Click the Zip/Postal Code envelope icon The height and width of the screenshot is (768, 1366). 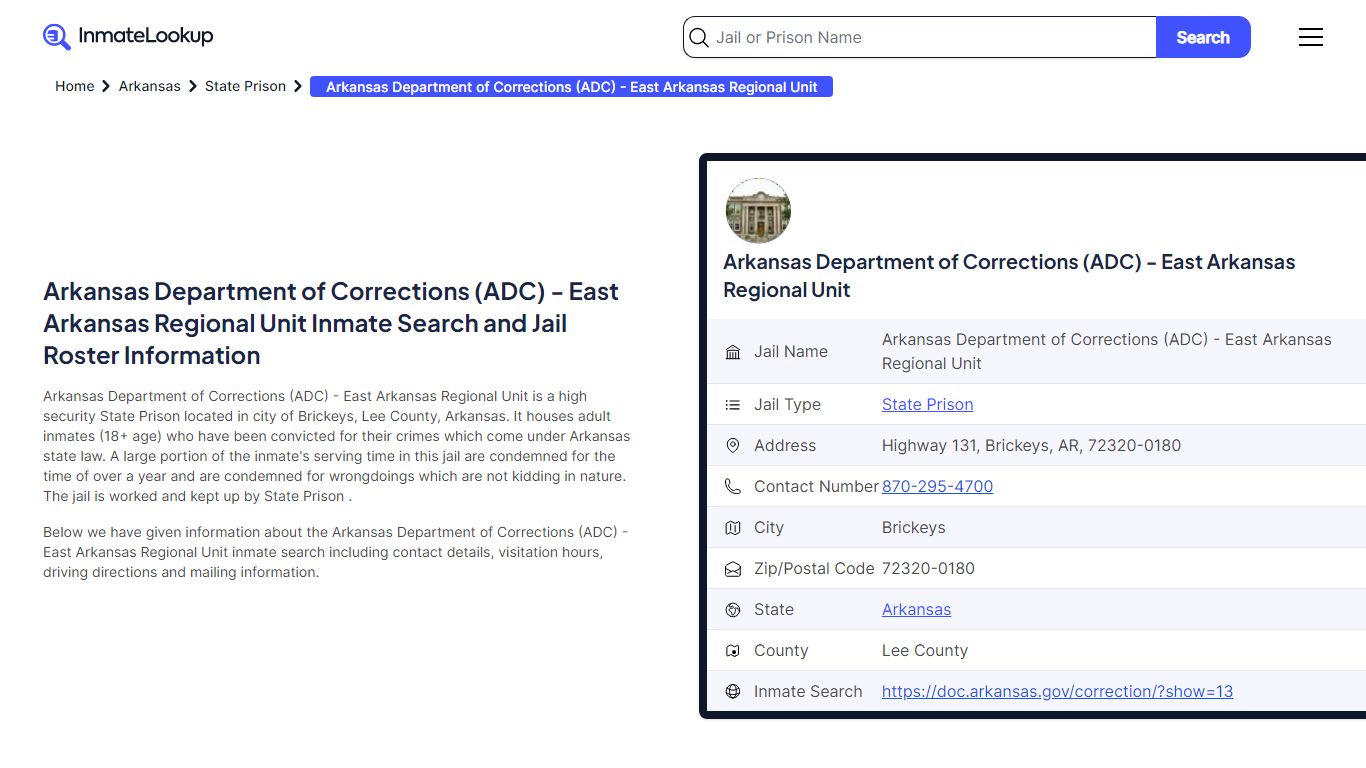(x=733, y=569)
